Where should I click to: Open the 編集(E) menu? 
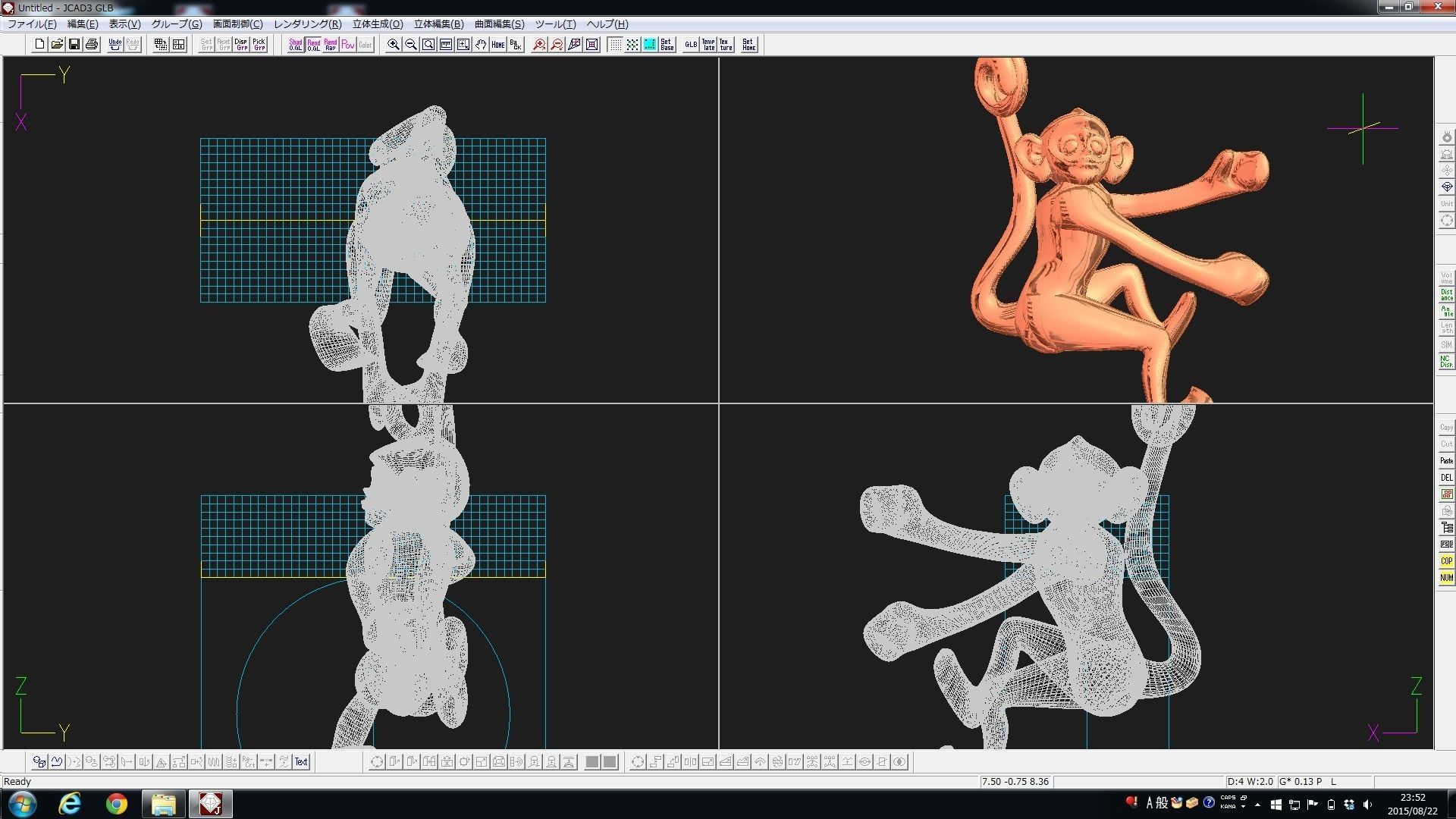(x=83, y=24)
